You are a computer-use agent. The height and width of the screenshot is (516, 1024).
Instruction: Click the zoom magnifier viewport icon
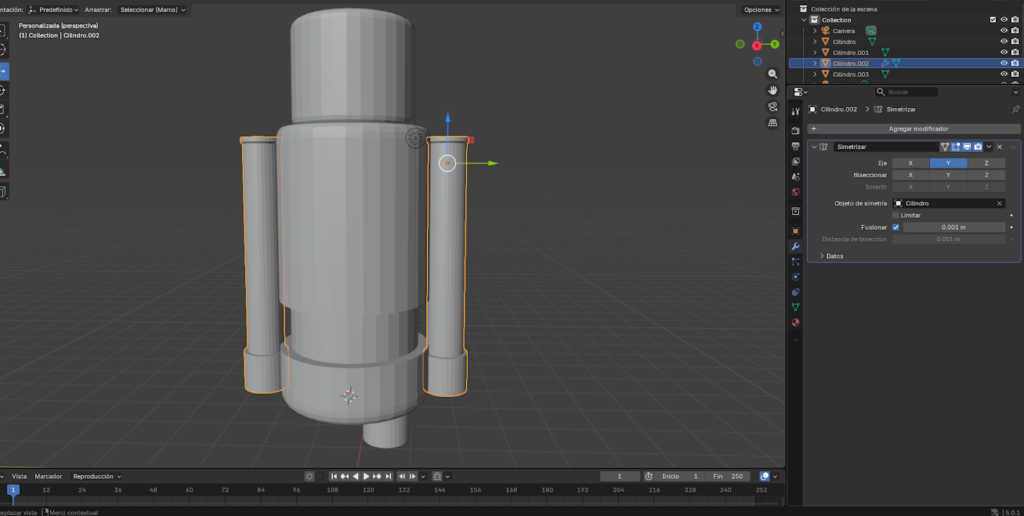(773, 75)
